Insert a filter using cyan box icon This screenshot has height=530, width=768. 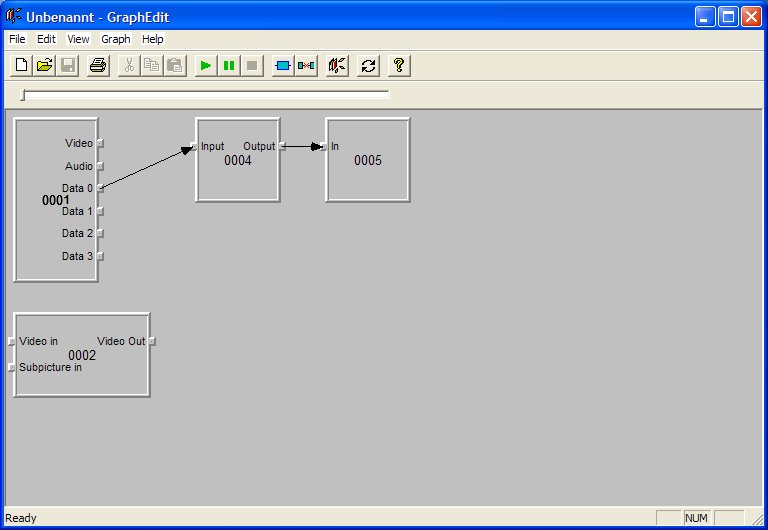[x=283, y=65]
